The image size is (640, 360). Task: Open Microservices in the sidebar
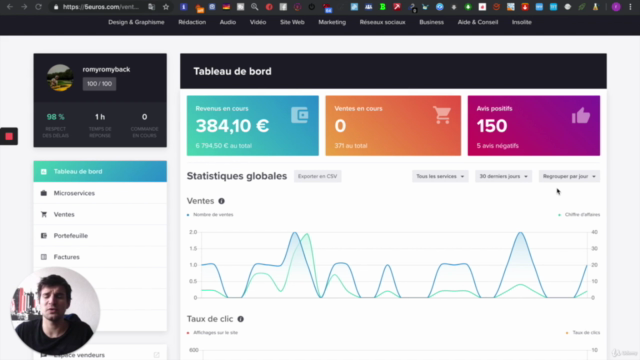point(100,193)
